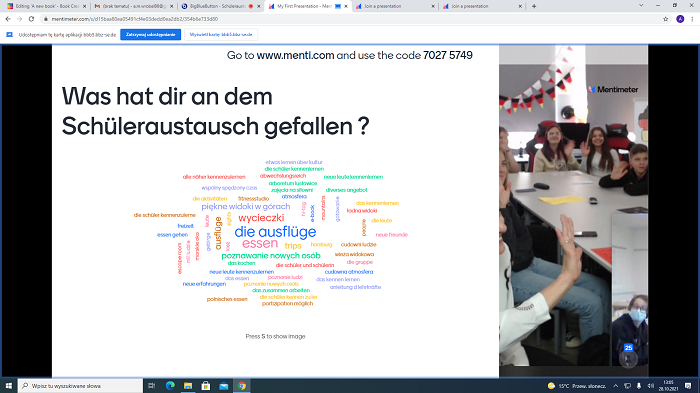
Task: Open the Chrome profile avatar
Action: click(680, 19)
